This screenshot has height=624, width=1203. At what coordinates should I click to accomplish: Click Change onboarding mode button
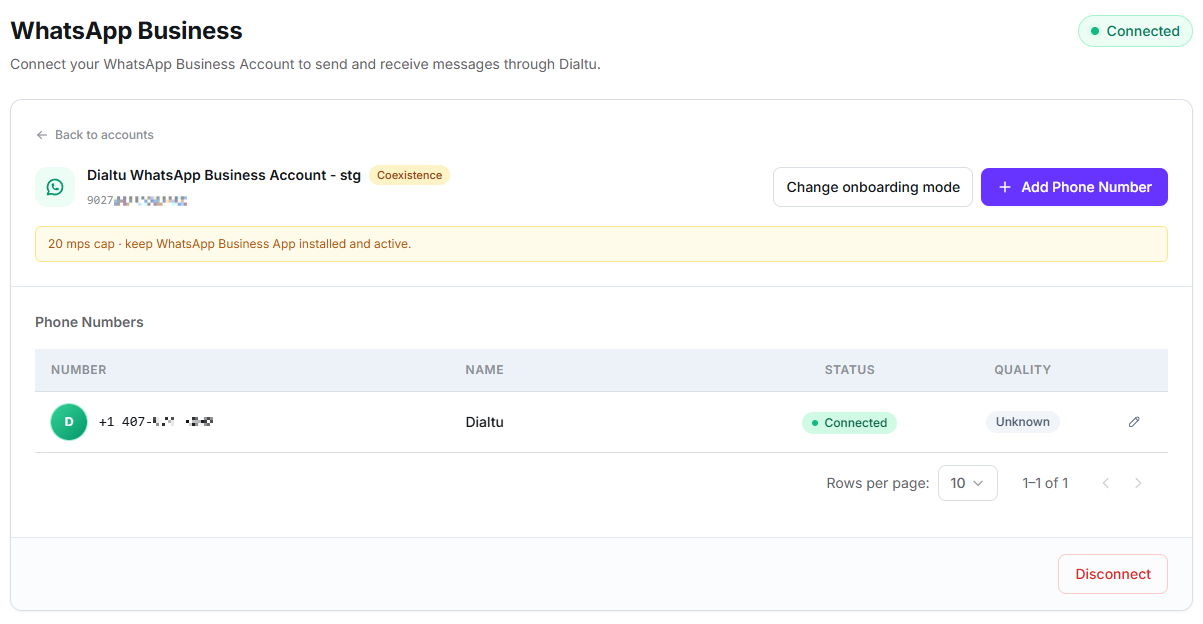(873, 187)
